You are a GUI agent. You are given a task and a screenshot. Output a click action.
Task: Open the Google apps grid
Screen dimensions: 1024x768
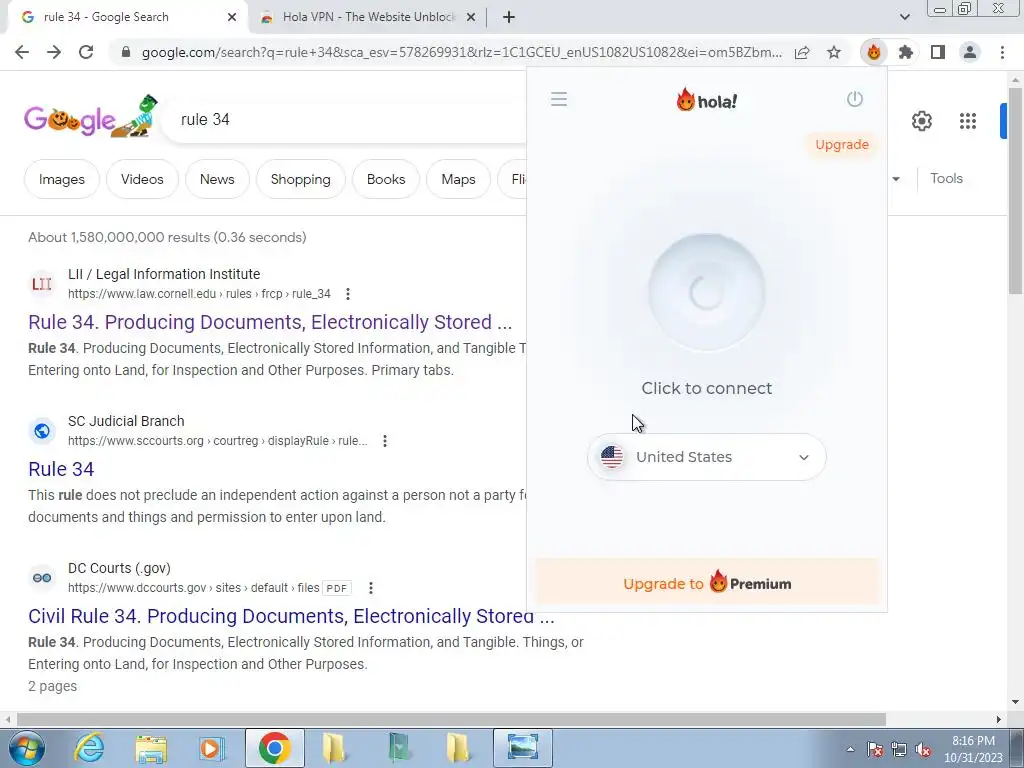coord(968,121)
